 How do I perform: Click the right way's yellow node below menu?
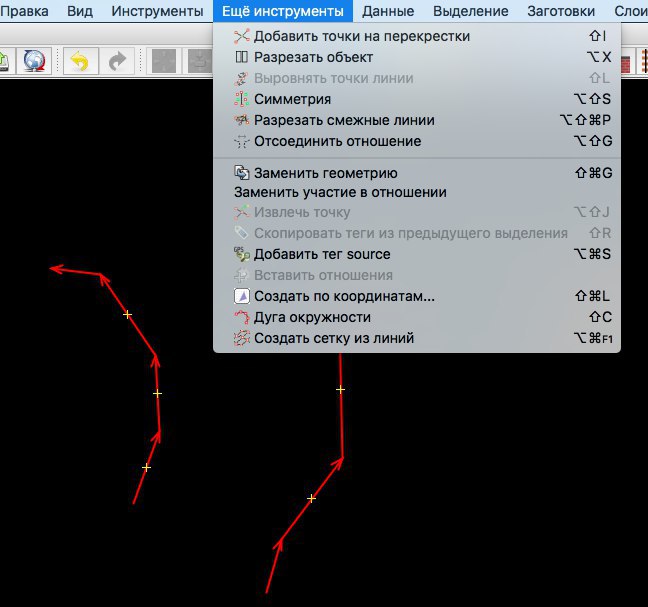[340, 389]
